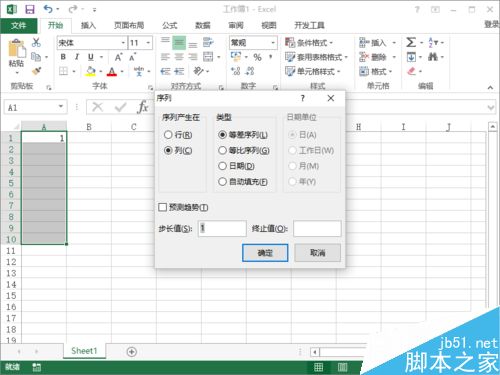The width and height of the screenshot is (500, 375).
Task: Select the 等差序列(L) linear radio button
Action: point(222,135)
